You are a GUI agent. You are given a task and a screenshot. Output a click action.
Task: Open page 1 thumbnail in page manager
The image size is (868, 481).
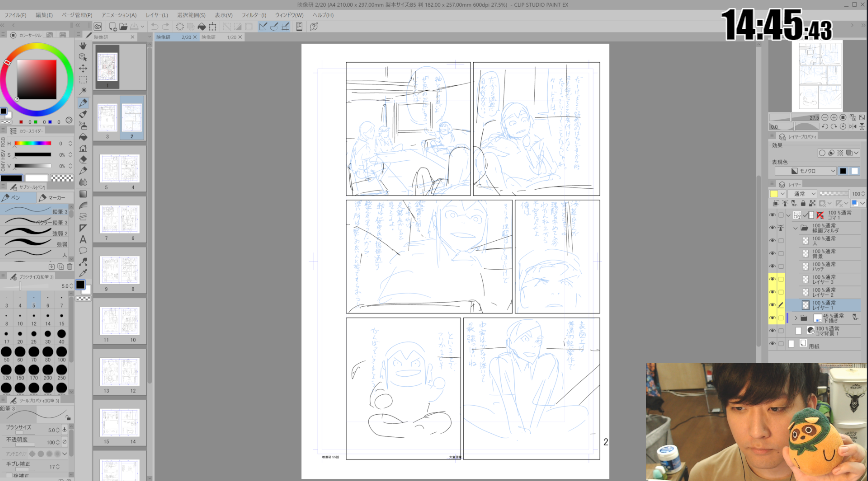(x=107, y=67)
